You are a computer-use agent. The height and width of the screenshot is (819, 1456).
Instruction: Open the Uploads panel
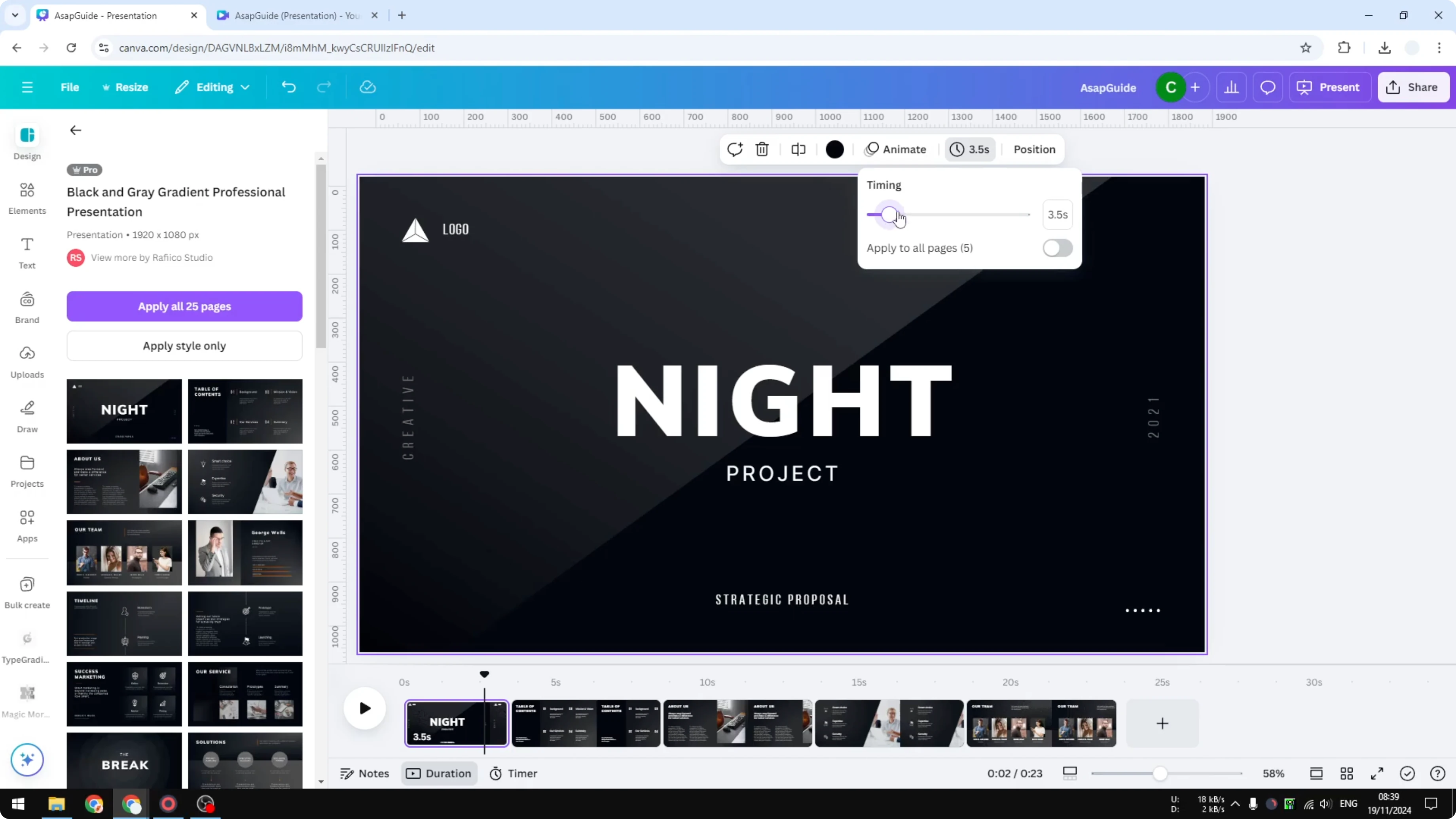(27, 362)
